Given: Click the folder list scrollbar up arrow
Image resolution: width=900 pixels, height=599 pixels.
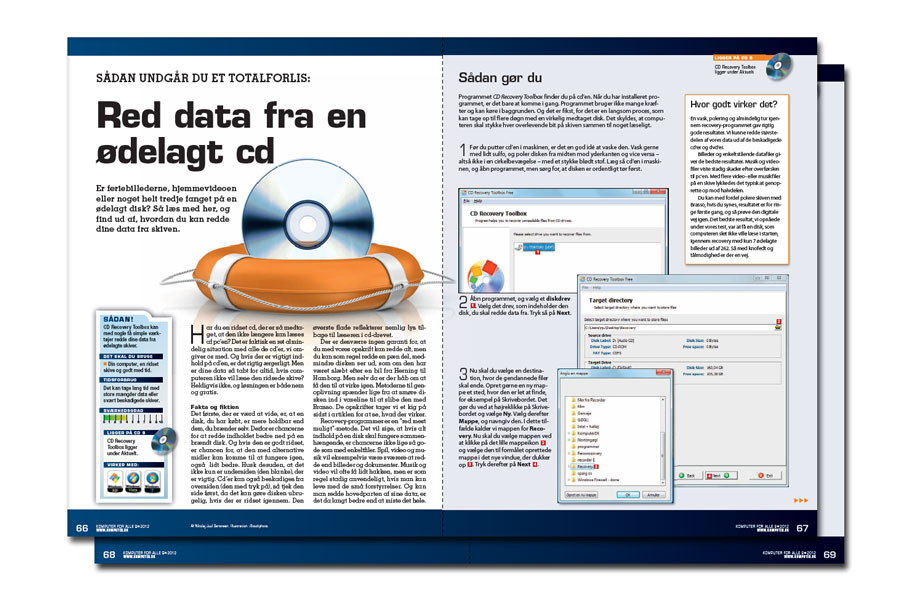Looking at the screenshot, I should point(662,398).
